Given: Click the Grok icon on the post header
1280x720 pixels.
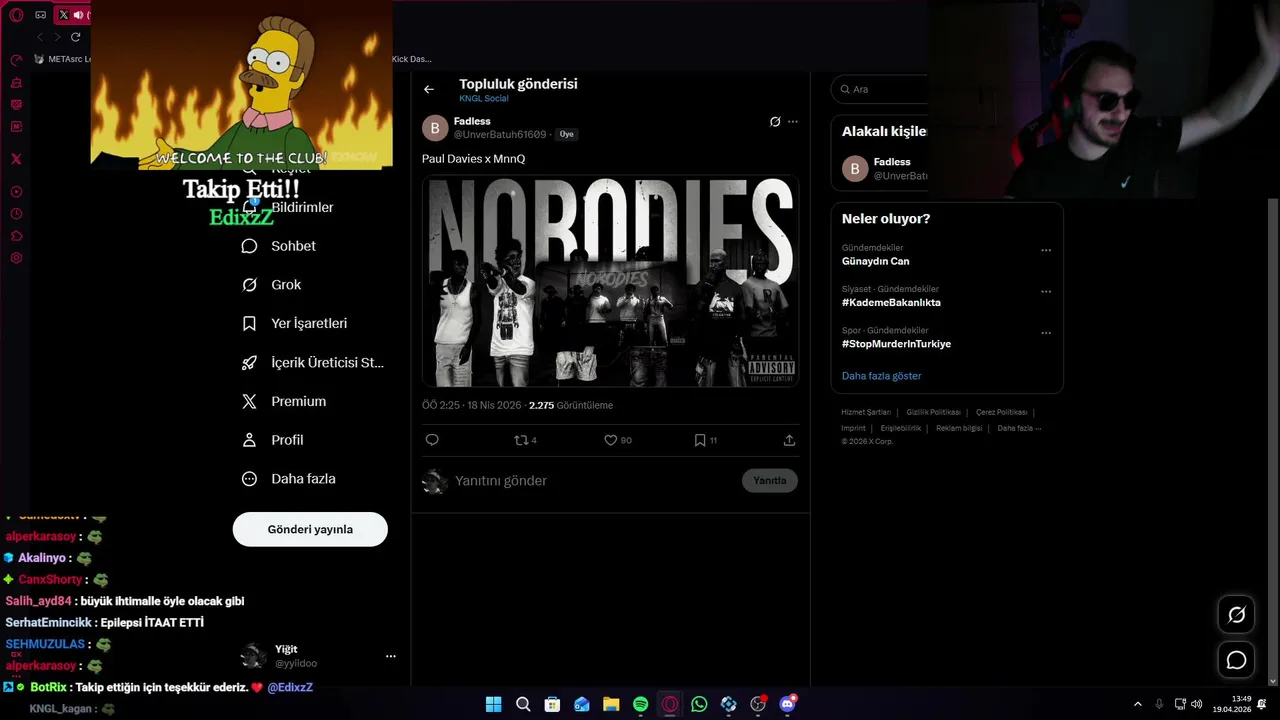Looking at the screenshot, I should pos(775,122).
